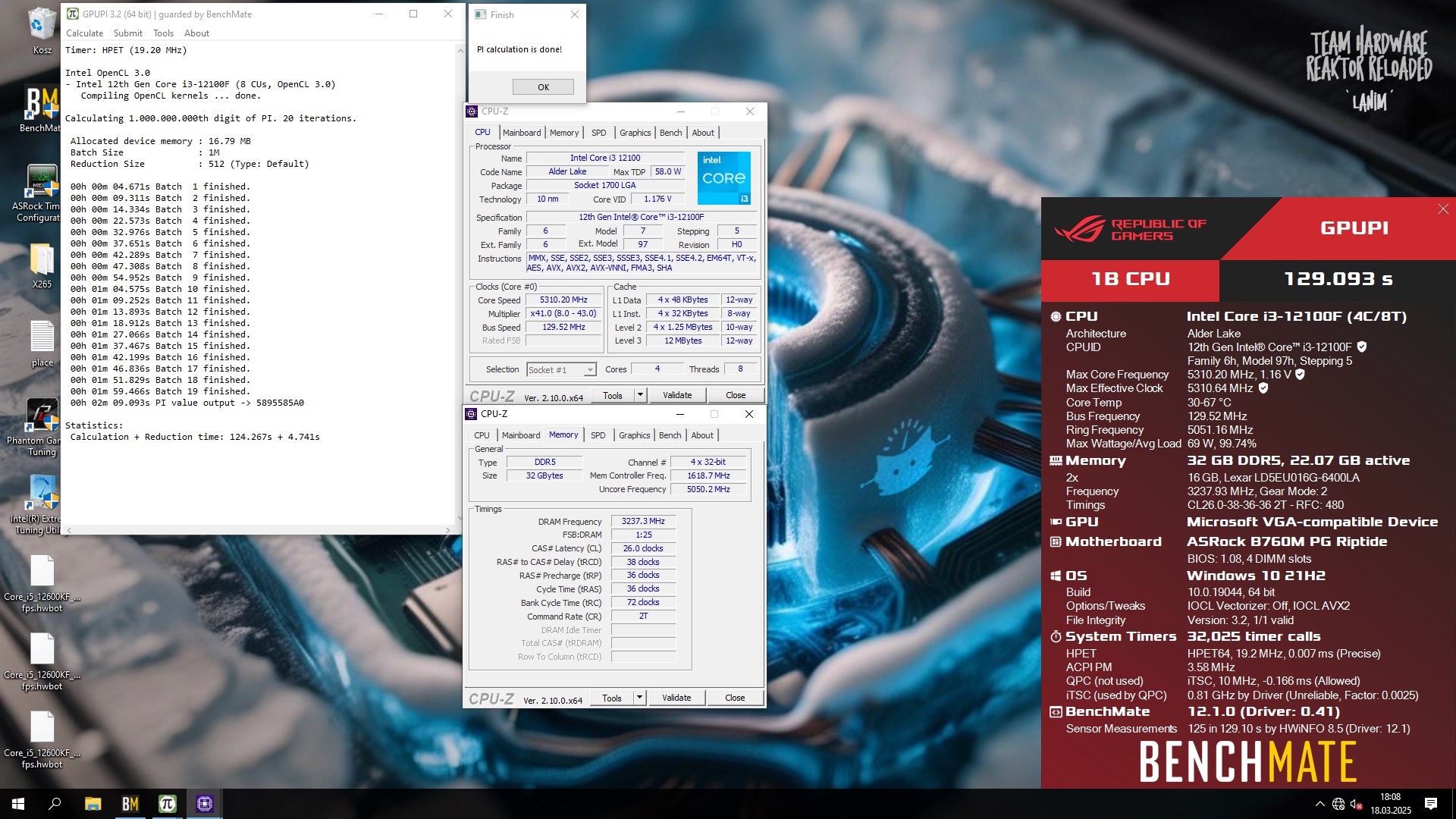Click Close button in top CPU-Z window
The height and width of the screenshot is (819, 1456).
point(736,395)
